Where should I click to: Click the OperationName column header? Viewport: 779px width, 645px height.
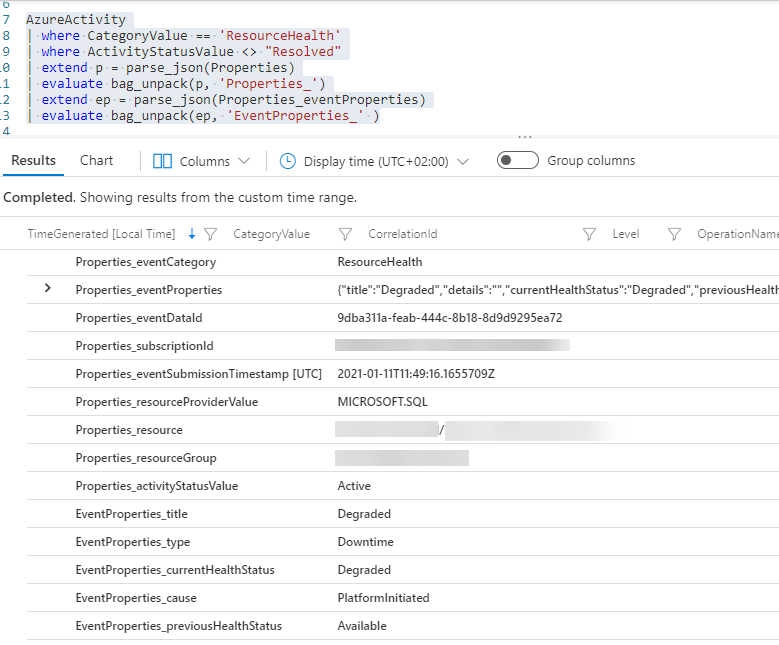click(737, 234)
